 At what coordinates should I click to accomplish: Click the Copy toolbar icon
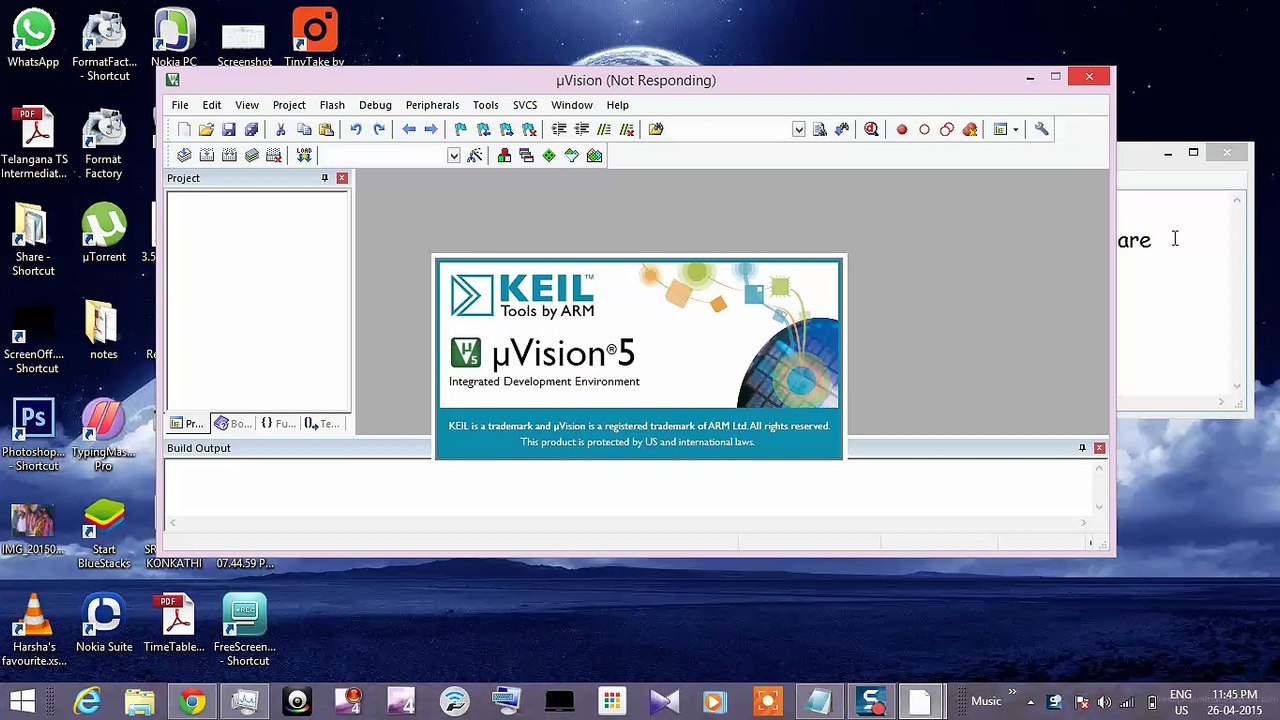tap(304, 129)
